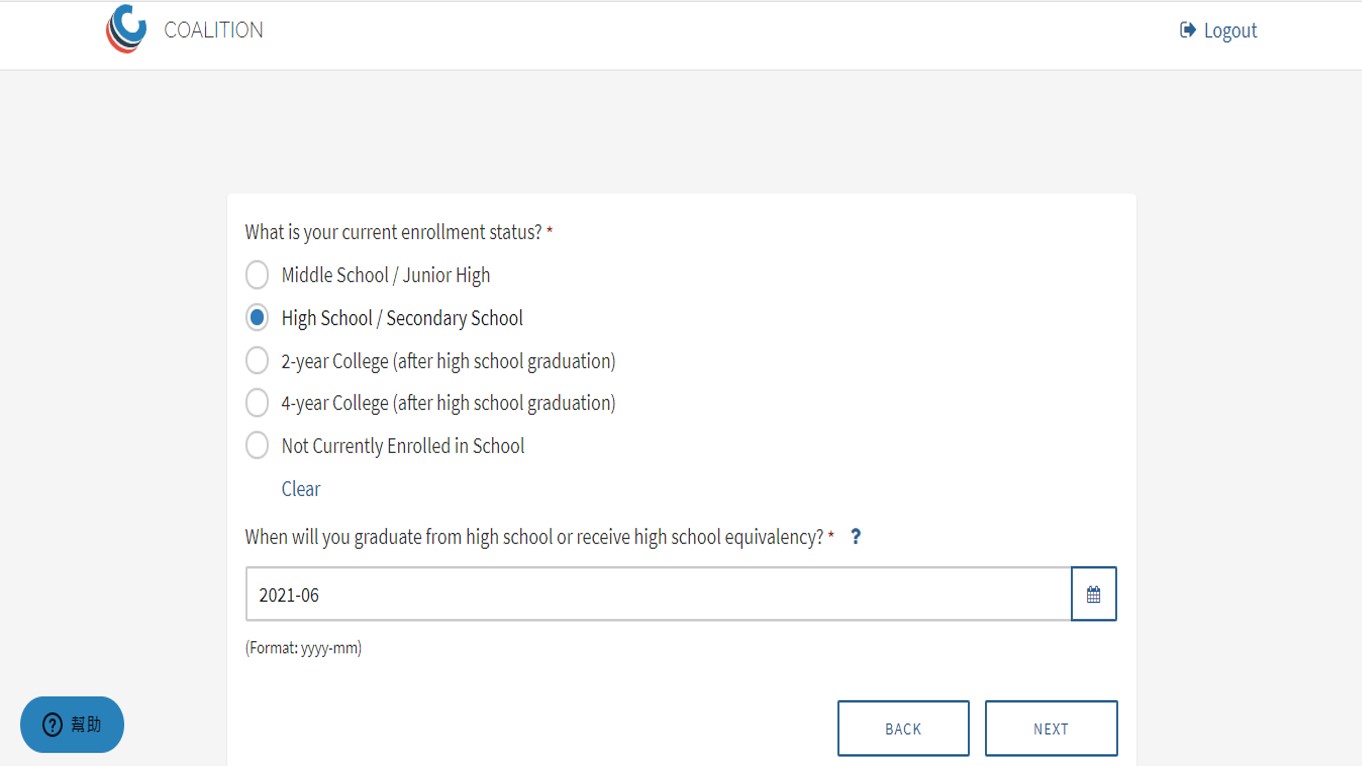Click the "4-year College (after high school graduation)" label
Image resolution: width=1362 pixels, height=766 pixels.
[x=448, y=403]
